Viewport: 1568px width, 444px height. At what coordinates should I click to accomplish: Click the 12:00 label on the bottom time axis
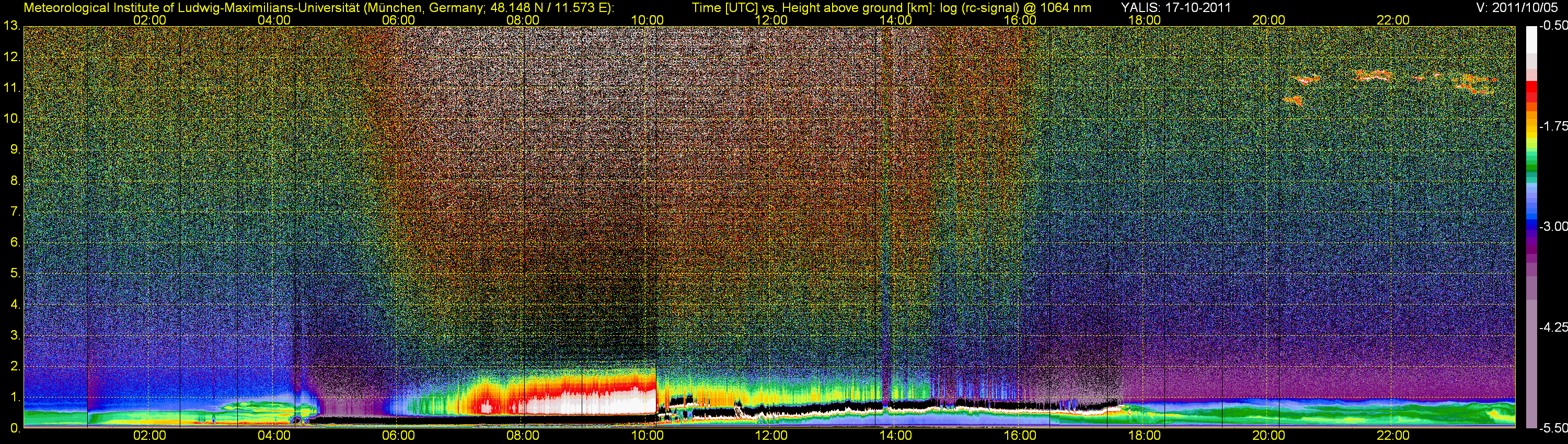coord(771,436)
